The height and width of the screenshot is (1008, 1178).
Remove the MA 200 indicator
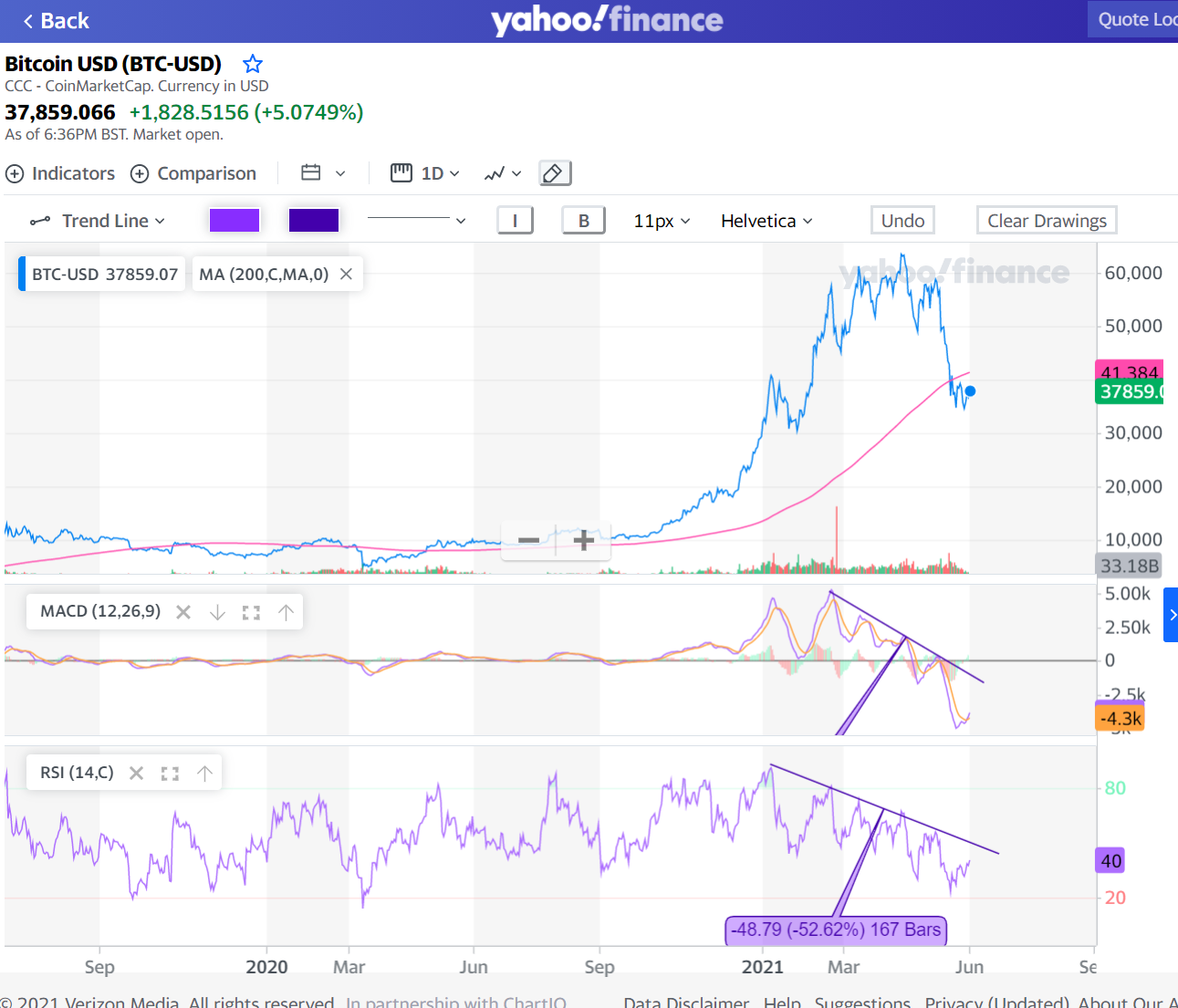[347, 274]
